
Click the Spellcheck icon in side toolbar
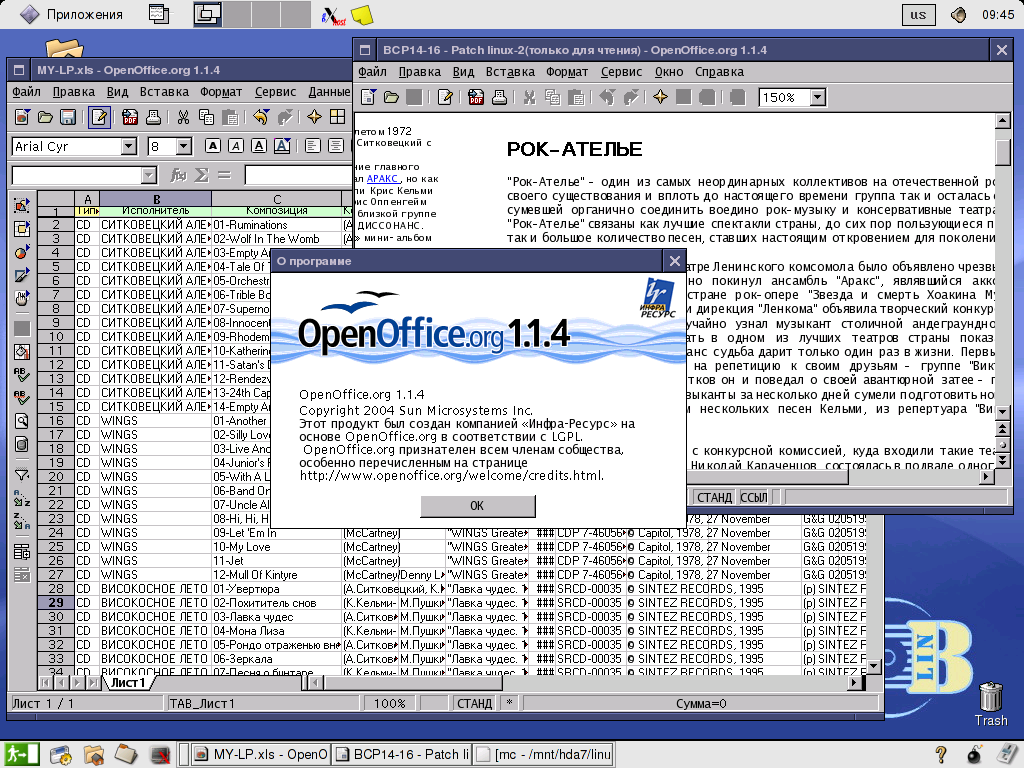coord(22,376)
